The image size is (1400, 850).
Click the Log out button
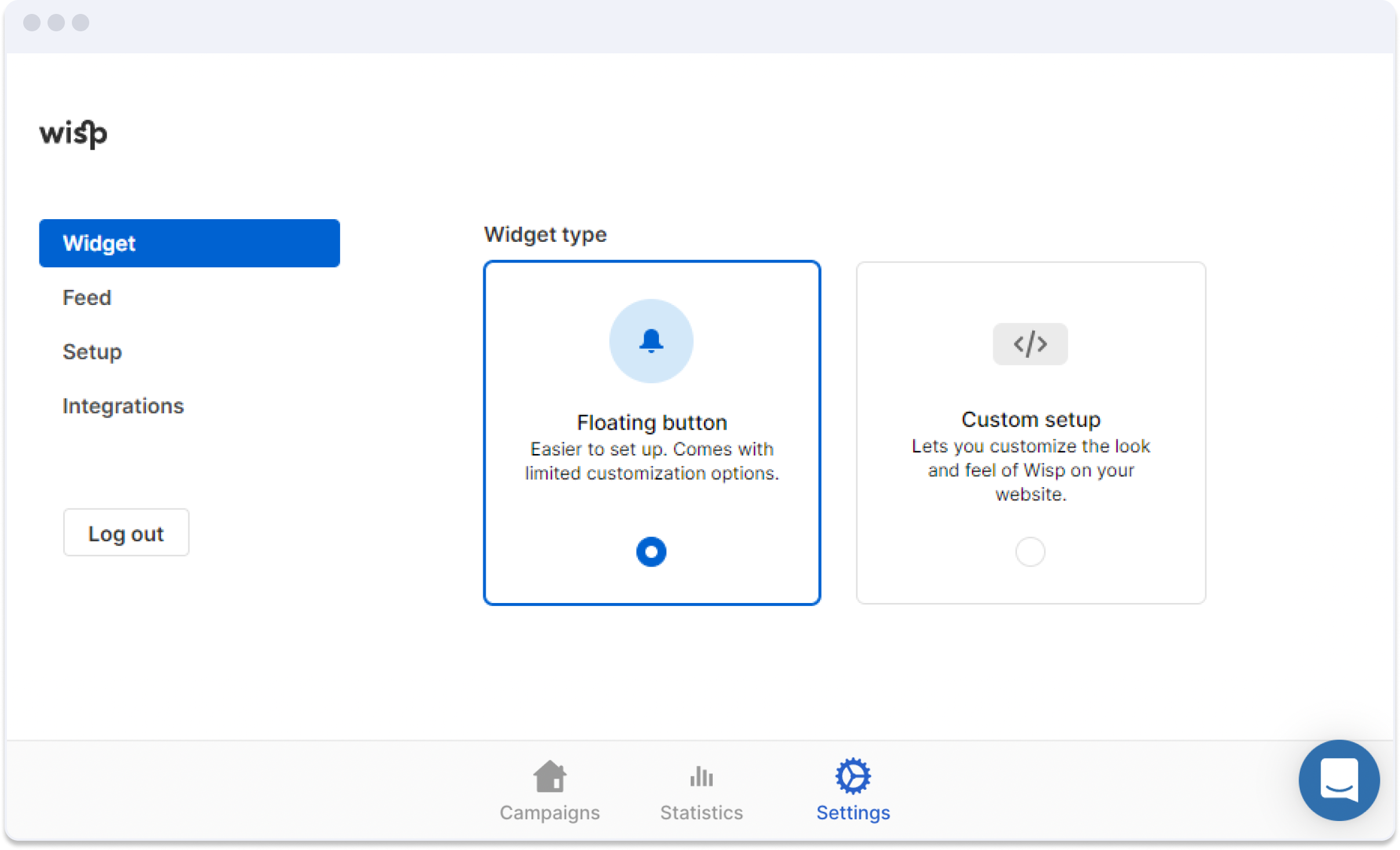pos(126,533)
